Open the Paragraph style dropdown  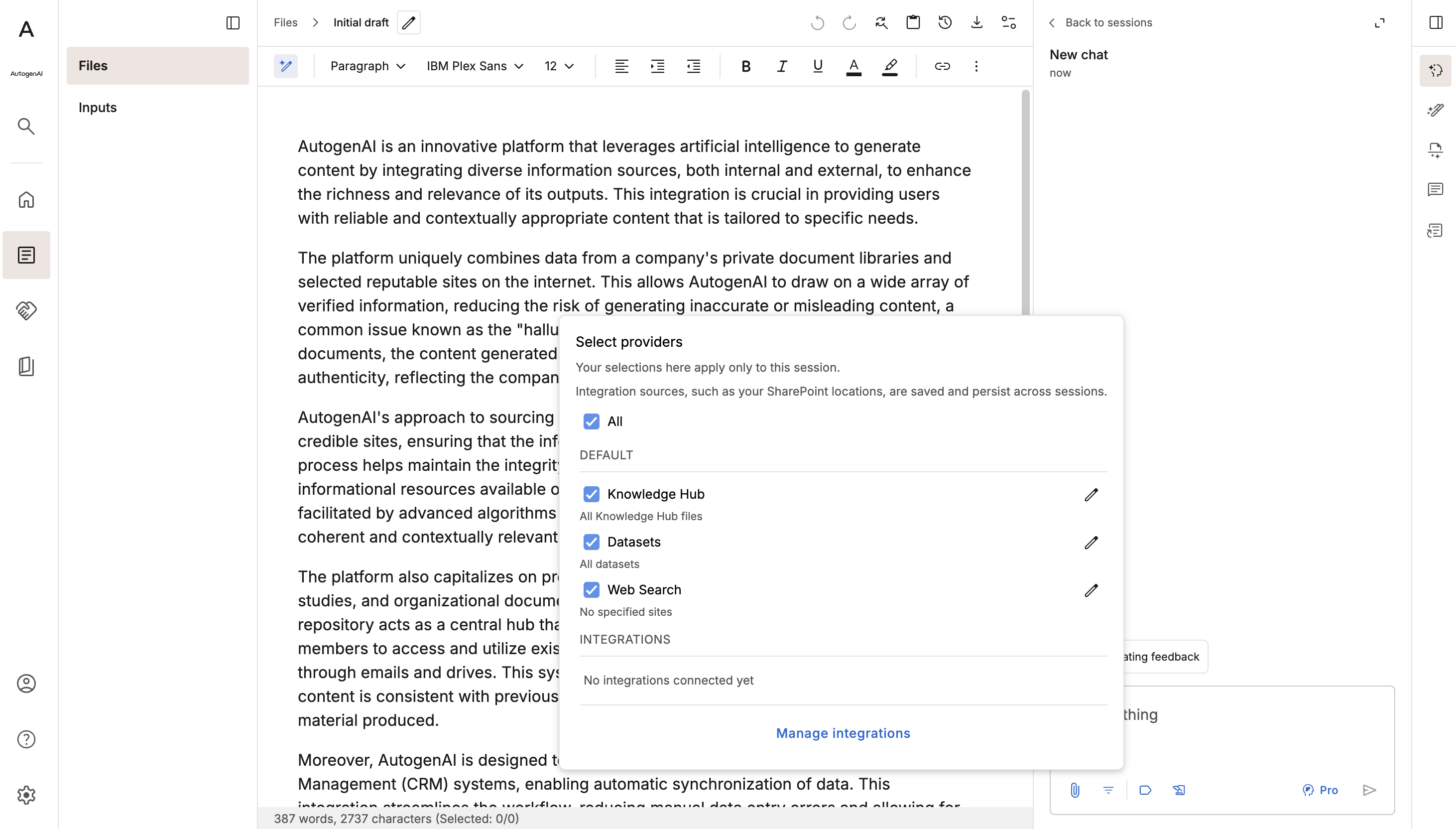[x=367, y=66]
